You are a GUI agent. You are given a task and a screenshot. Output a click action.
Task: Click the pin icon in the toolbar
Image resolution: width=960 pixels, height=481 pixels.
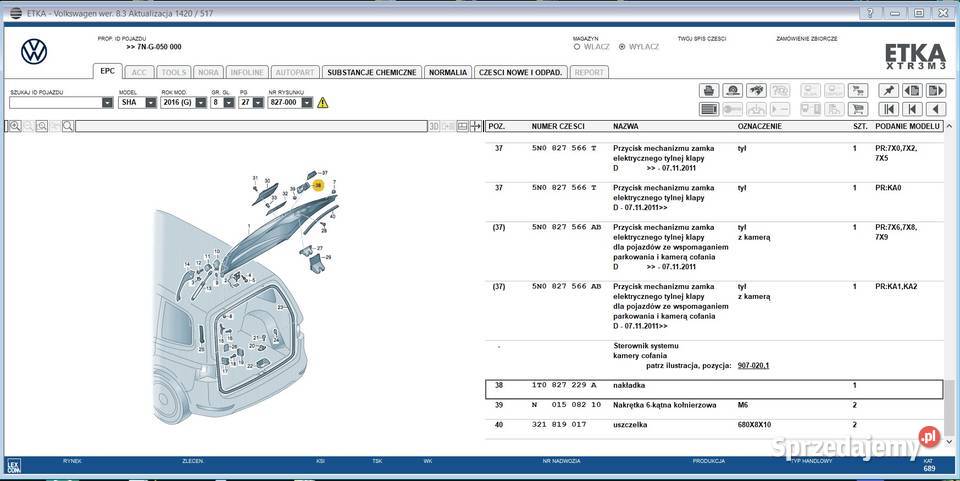click(887, 90)
